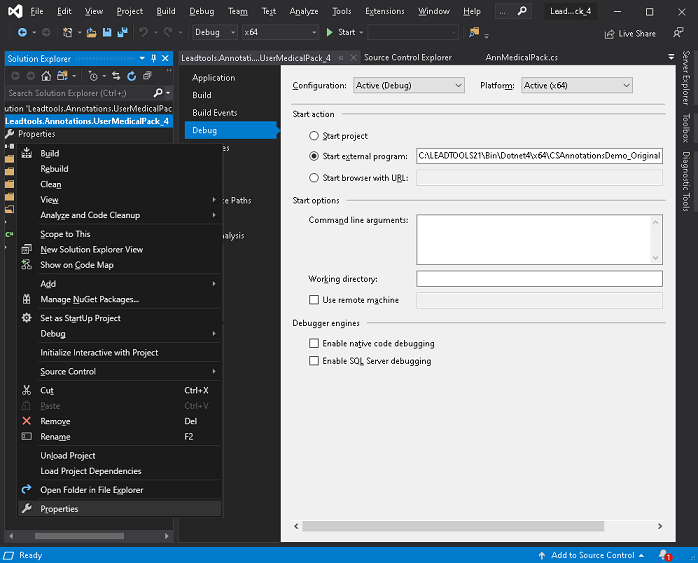The height and width of the screenshot is (563, 698).
Task: Open the Toolbox side tab
Action: tap(686, 128)
